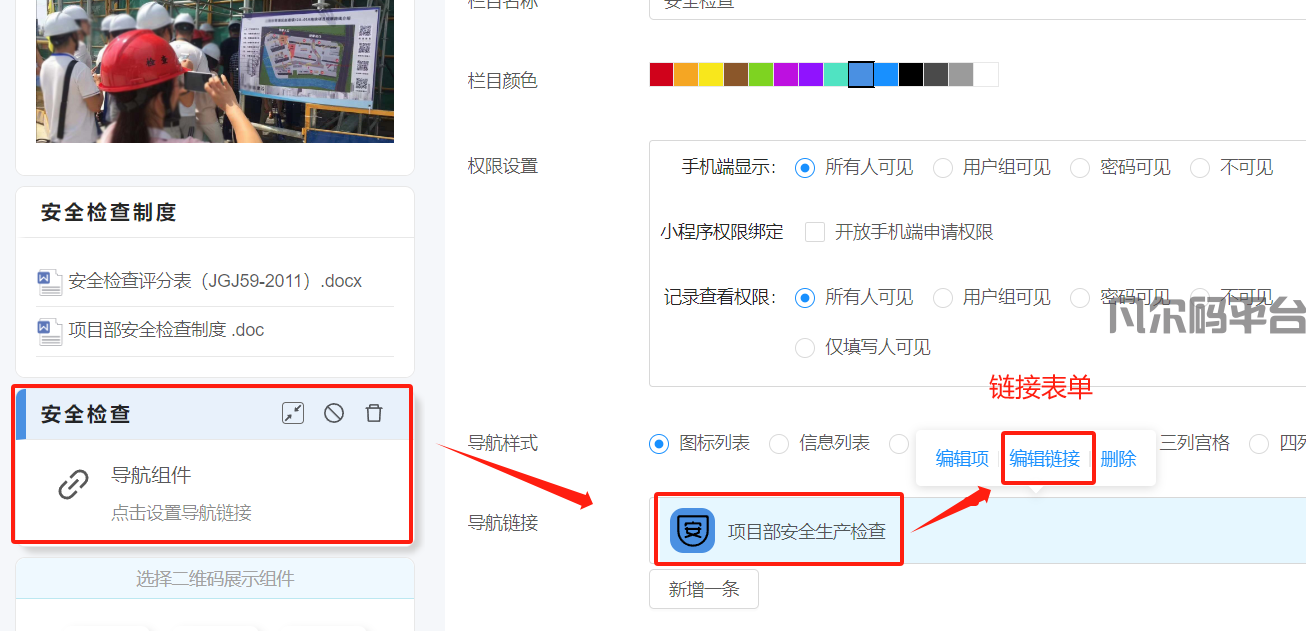
Task: Pick the white column color swatch
Action: pyautogui.click(x=986, y=75)
